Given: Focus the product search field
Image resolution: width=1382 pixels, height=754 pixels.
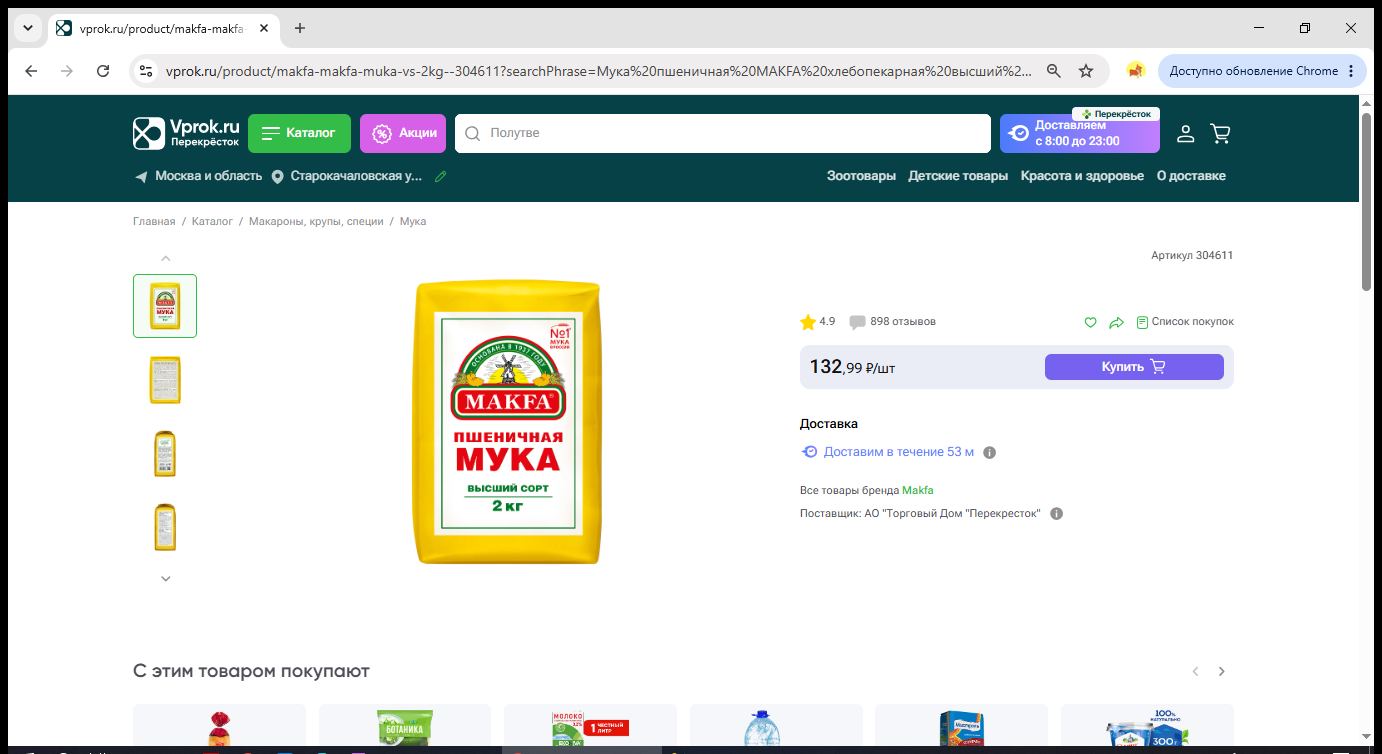Looking at the screenshot, I should (x=722, y=133).
